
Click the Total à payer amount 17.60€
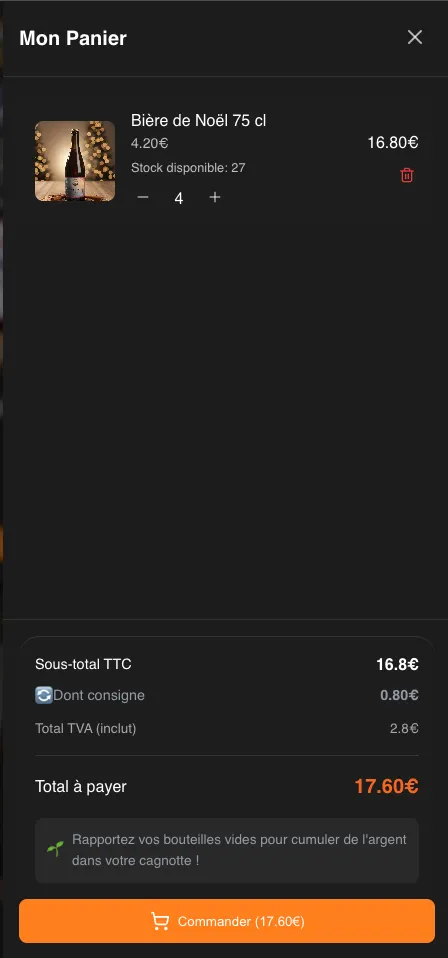[x=386, y=786]
